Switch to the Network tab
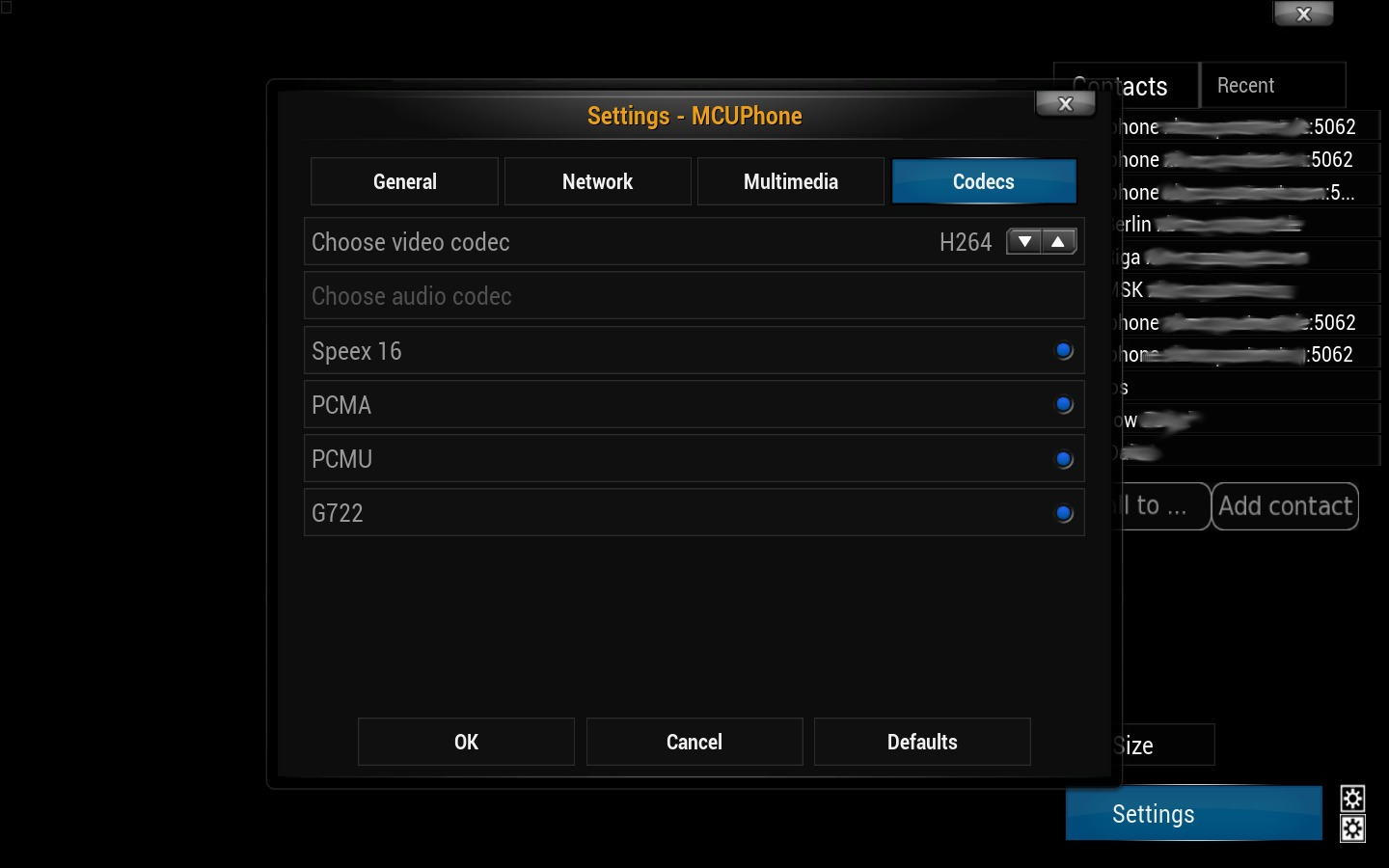This screenshot has height=868, width=1389. click(x=597, y=181)
